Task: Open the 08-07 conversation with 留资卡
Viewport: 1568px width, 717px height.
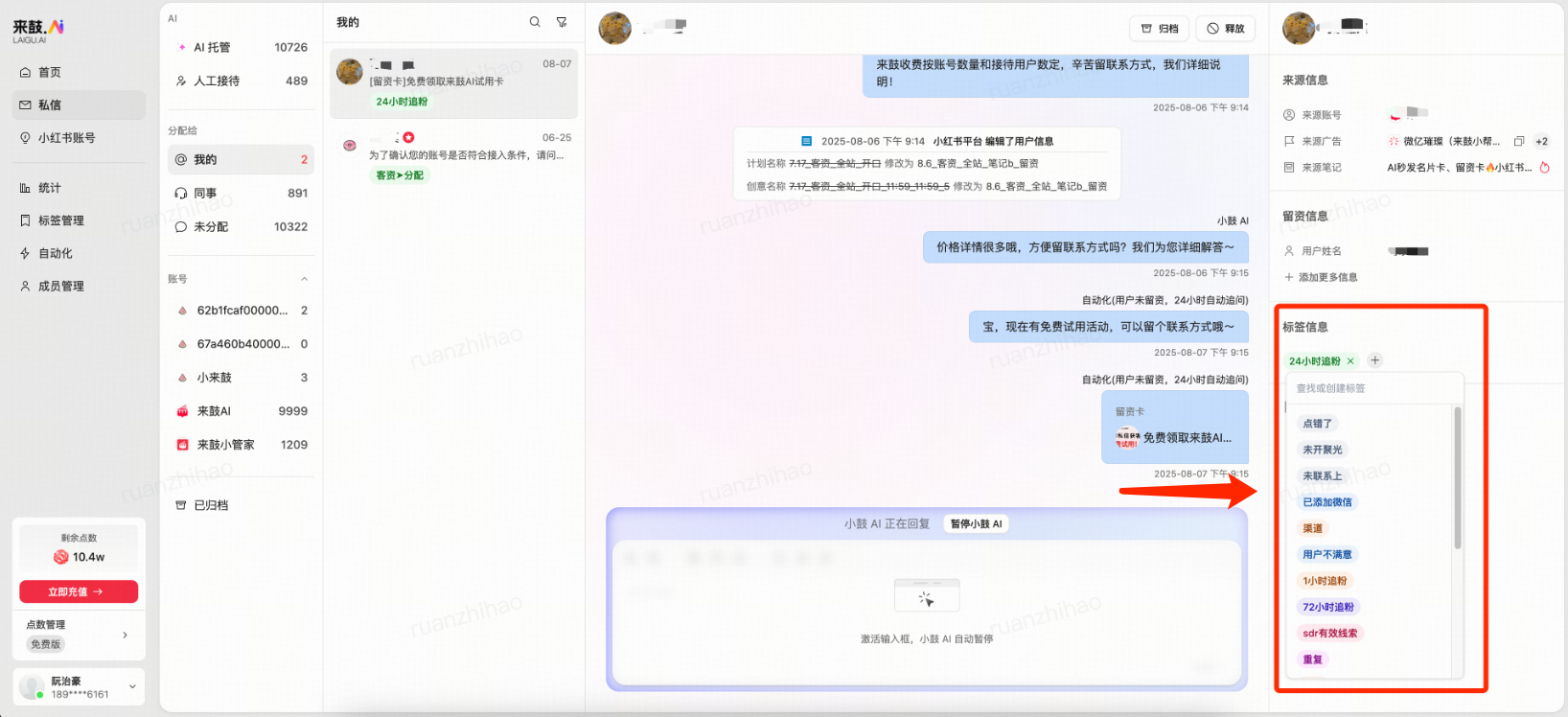Action: pos(454,83)
